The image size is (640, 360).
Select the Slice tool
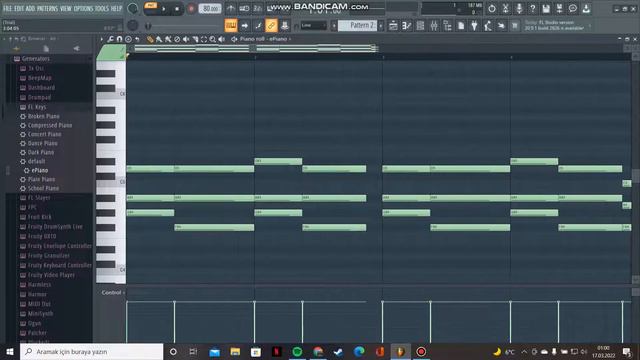click(x=195, y=39)
